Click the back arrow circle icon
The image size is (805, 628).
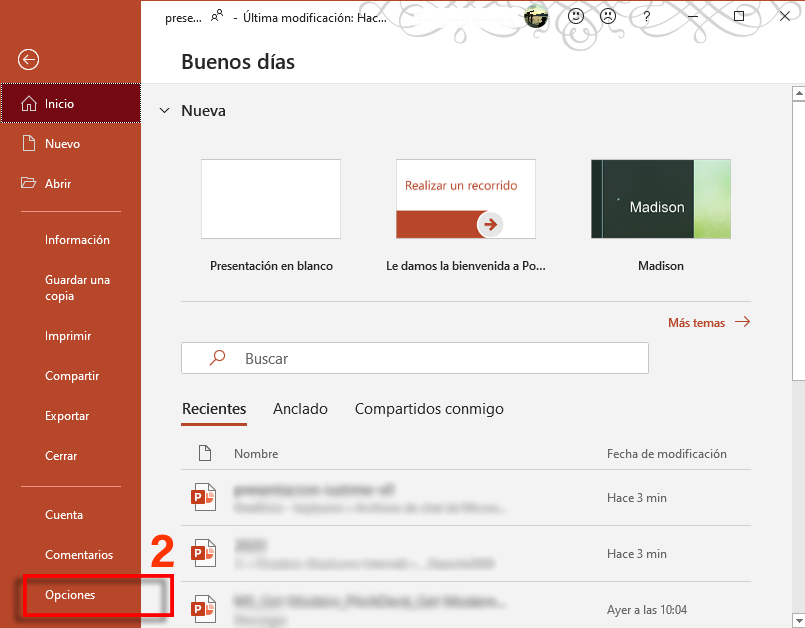click(28, 60)
